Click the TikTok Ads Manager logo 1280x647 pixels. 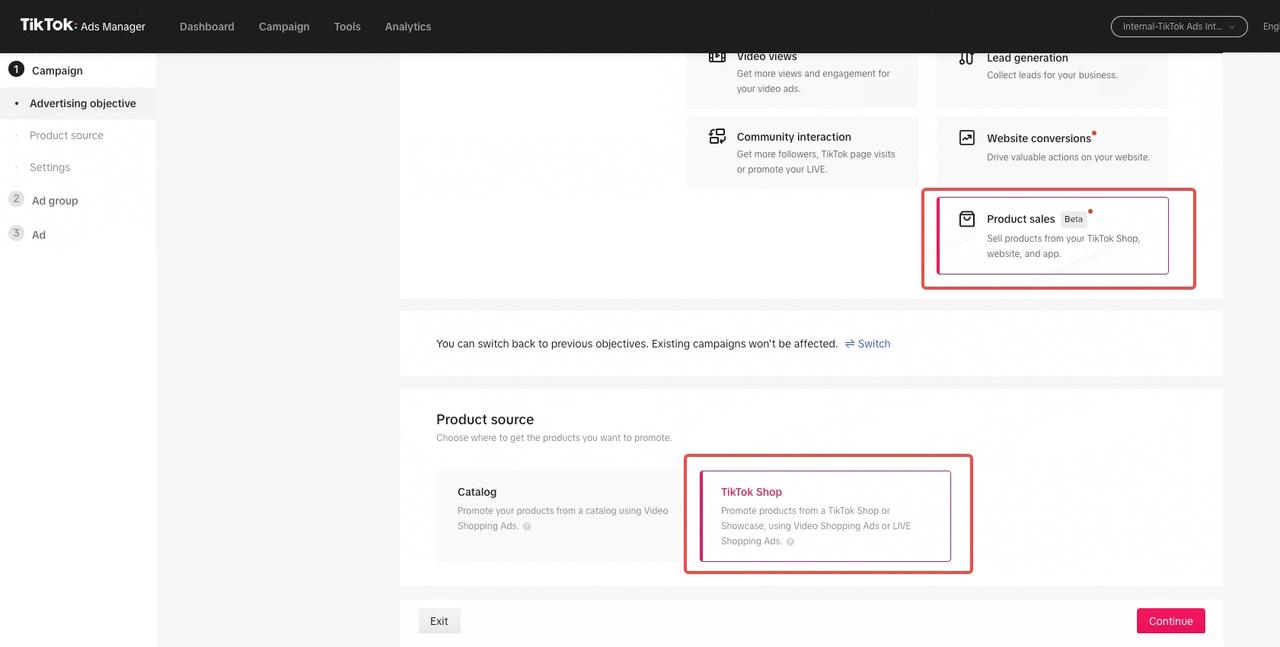83,26
